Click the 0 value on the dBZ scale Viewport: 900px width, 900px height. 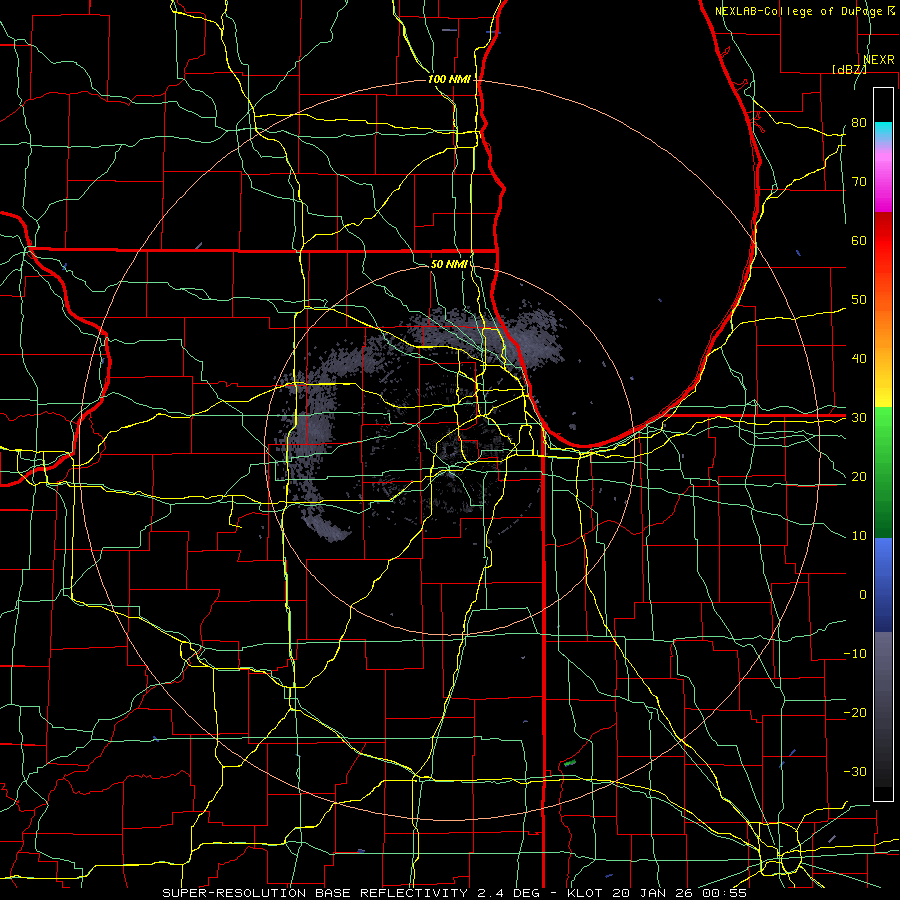(x=863, y=595)
